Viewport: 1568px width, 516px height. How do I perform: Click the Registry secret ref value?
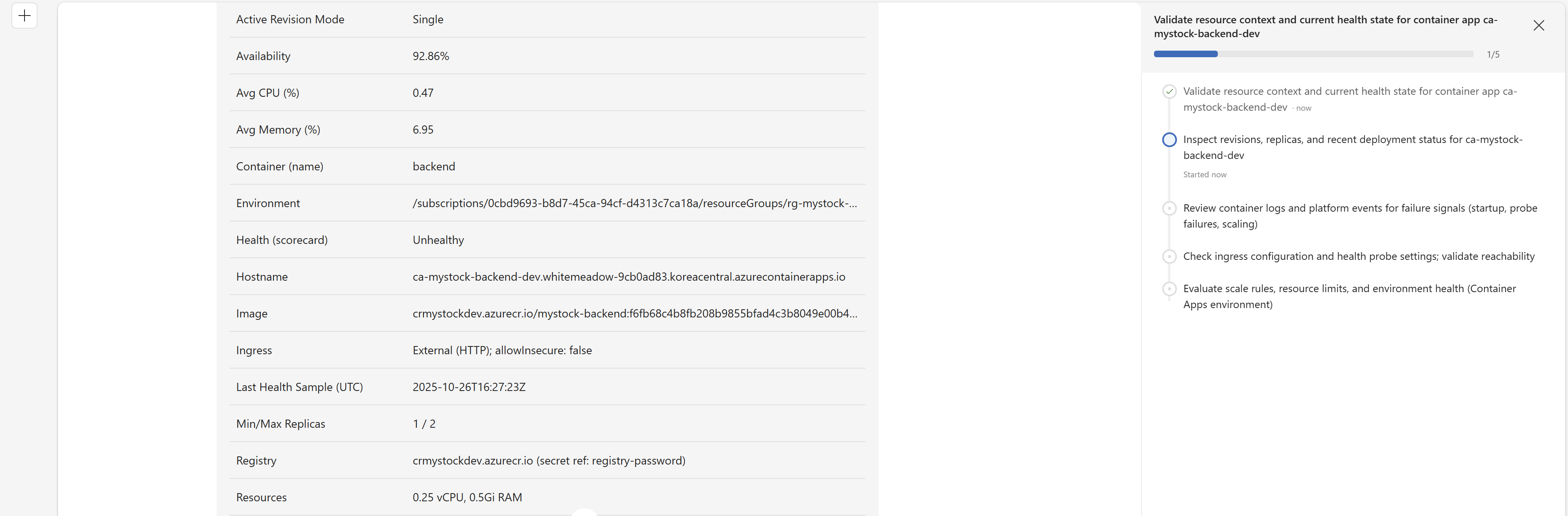pos(548,460)
